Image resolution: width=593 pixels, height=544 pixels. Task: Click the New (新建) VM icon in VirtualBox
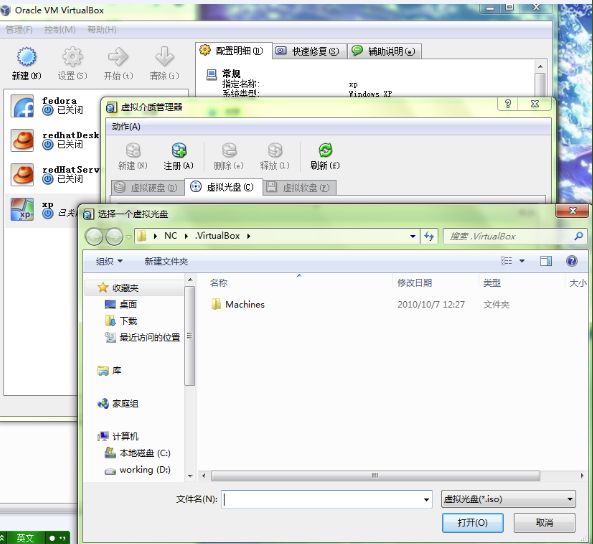pyautogui.click(x=26, y=57)
